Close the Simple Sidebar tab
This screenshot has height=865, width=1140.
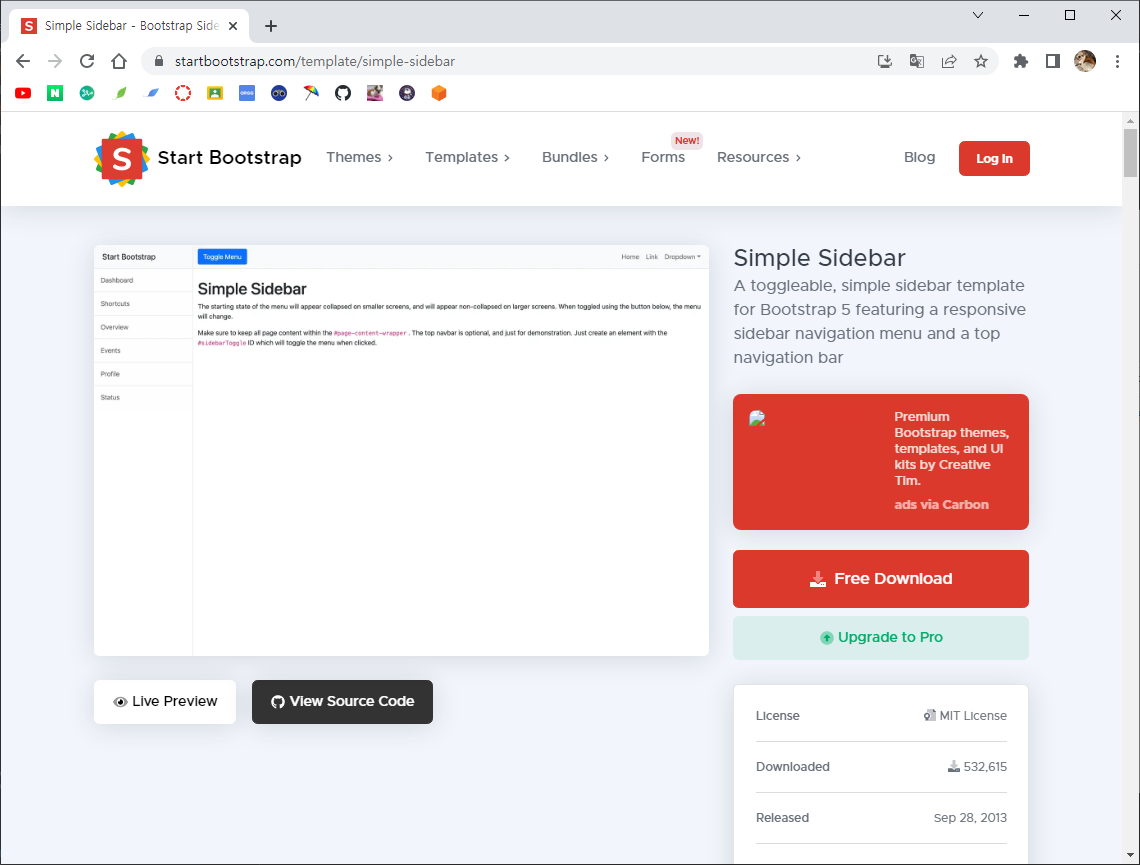coord(233,26)
